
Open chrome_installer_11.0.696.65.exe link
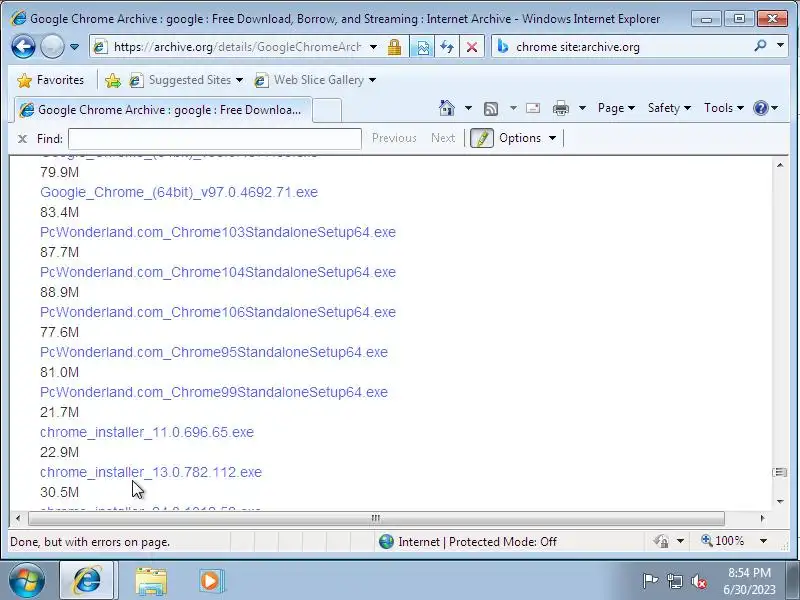147,432
